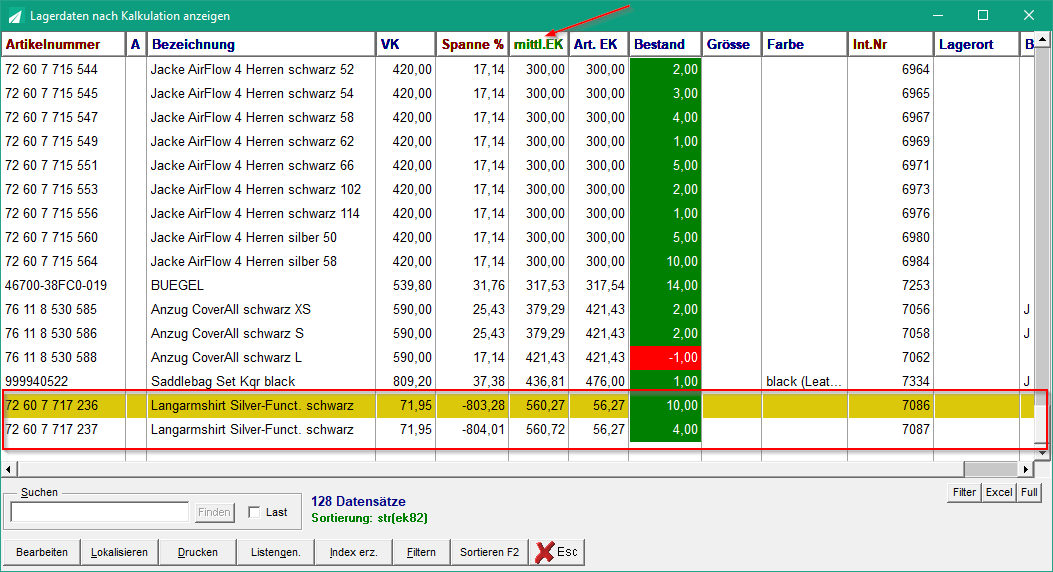This screenshot has width=1053, height=572.
Task: Click the horizontal scrollbar right arrow
Action: pos(1025,469)
